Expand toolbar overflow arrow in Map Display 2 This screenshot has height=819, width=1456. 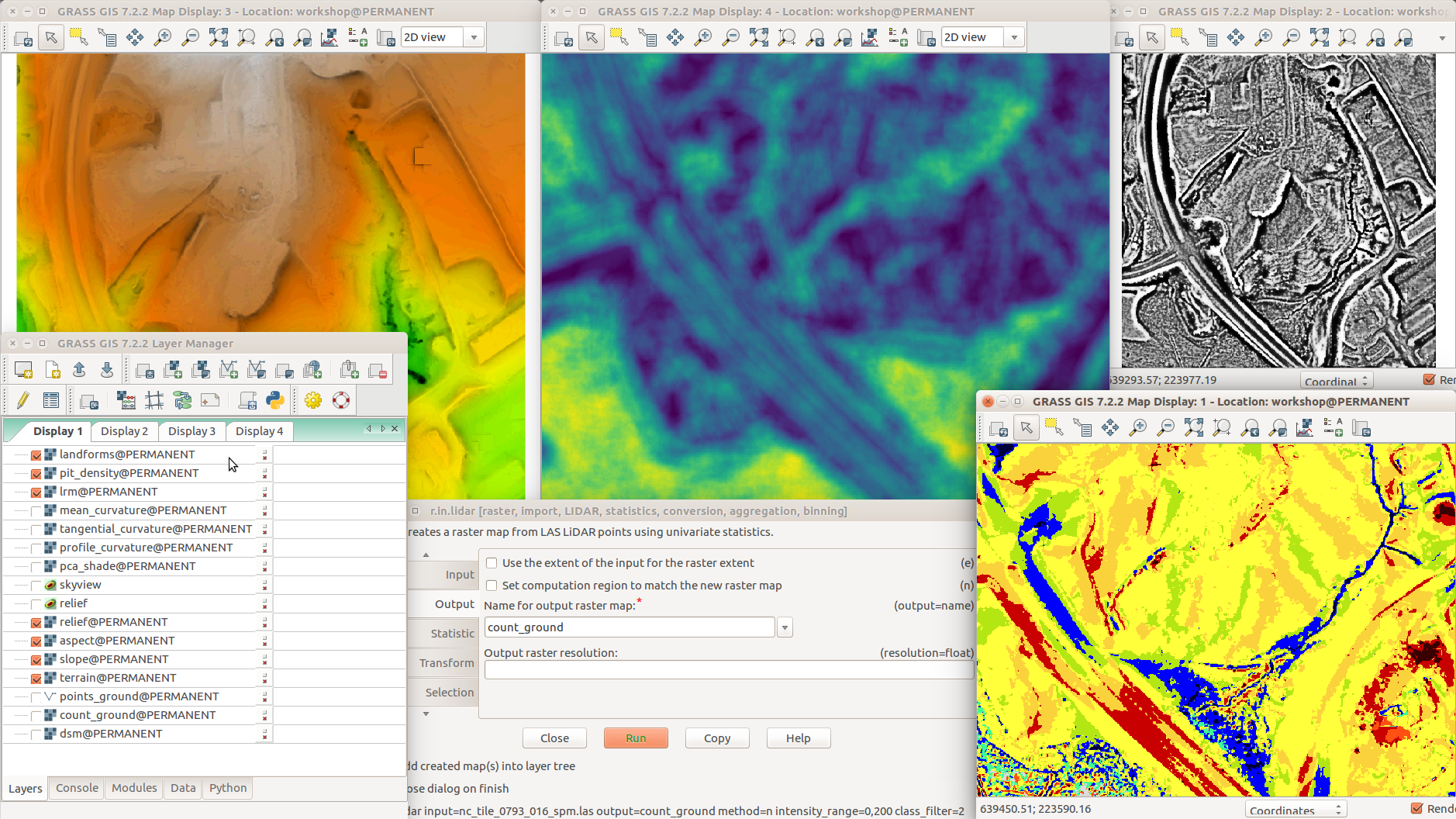click(1442, 38)
